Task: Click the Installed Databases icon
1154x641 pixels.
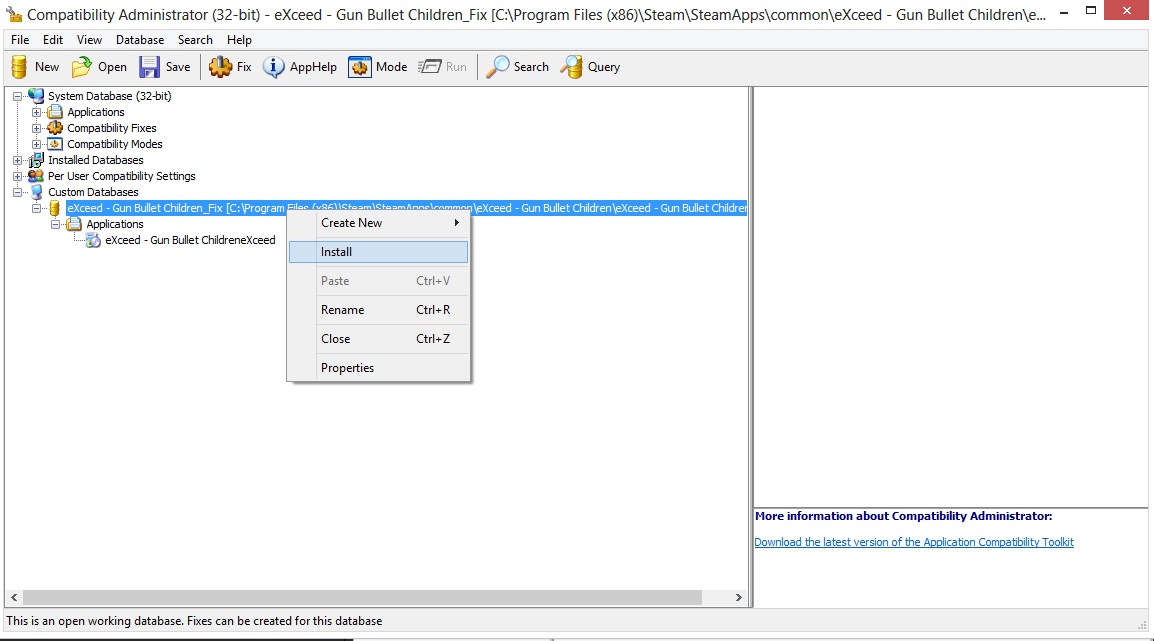Action: coord(36,160)
